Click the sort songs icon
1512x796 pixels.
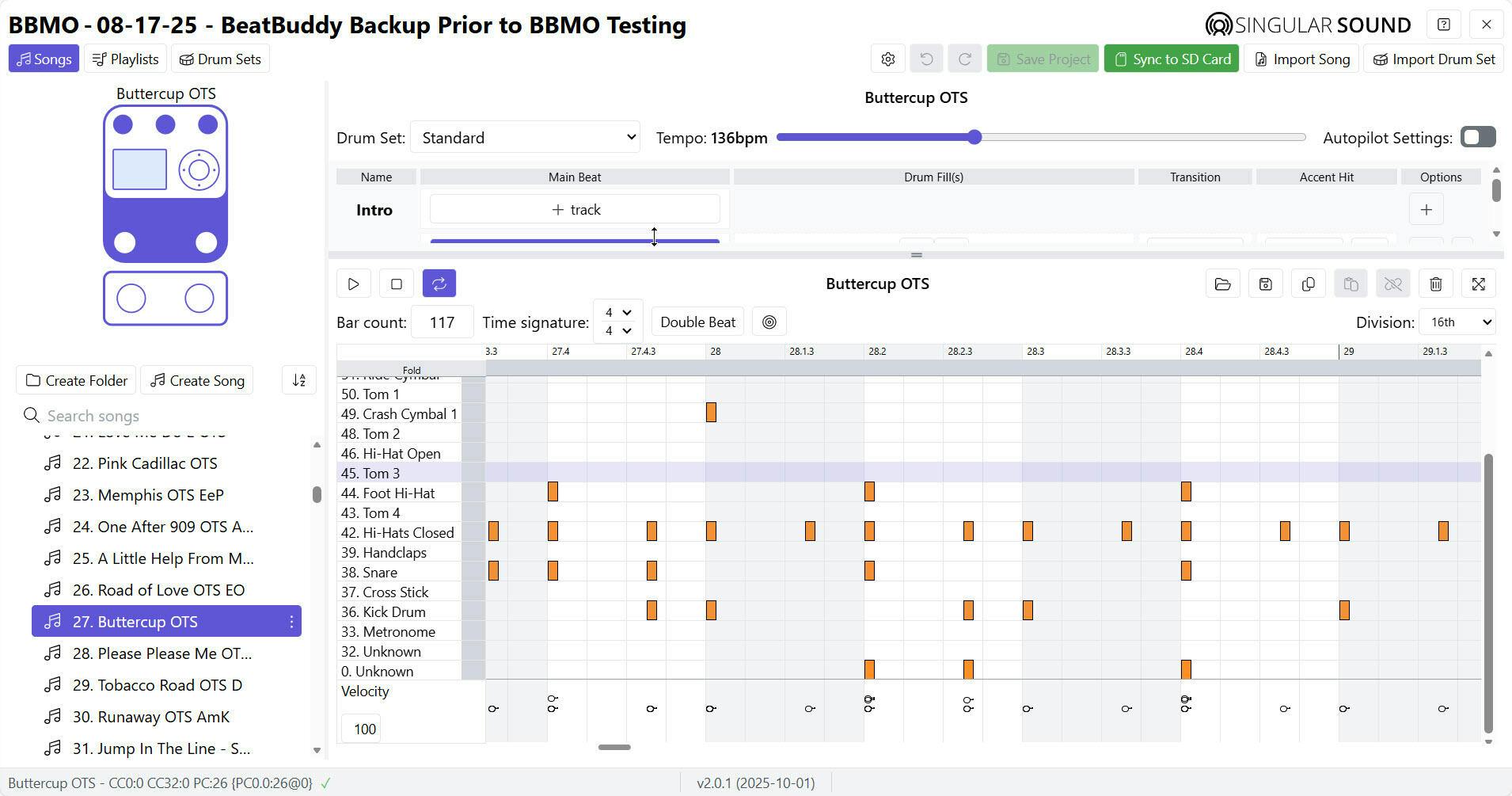[x=299, y=380]
